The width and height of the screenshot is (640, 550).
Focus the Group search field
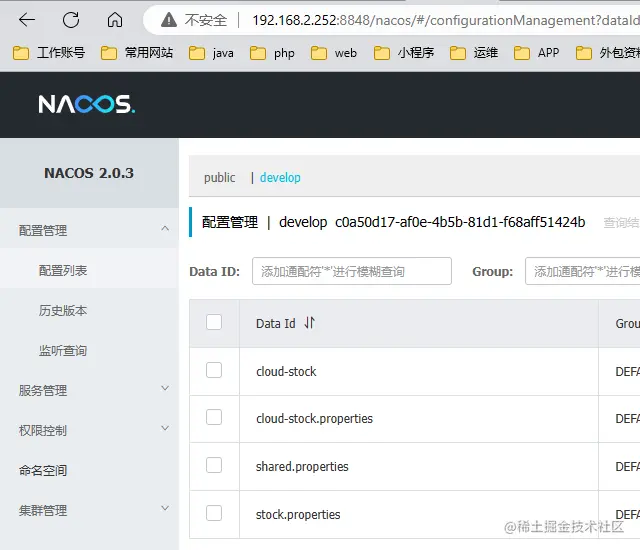(x=582, y=271)
